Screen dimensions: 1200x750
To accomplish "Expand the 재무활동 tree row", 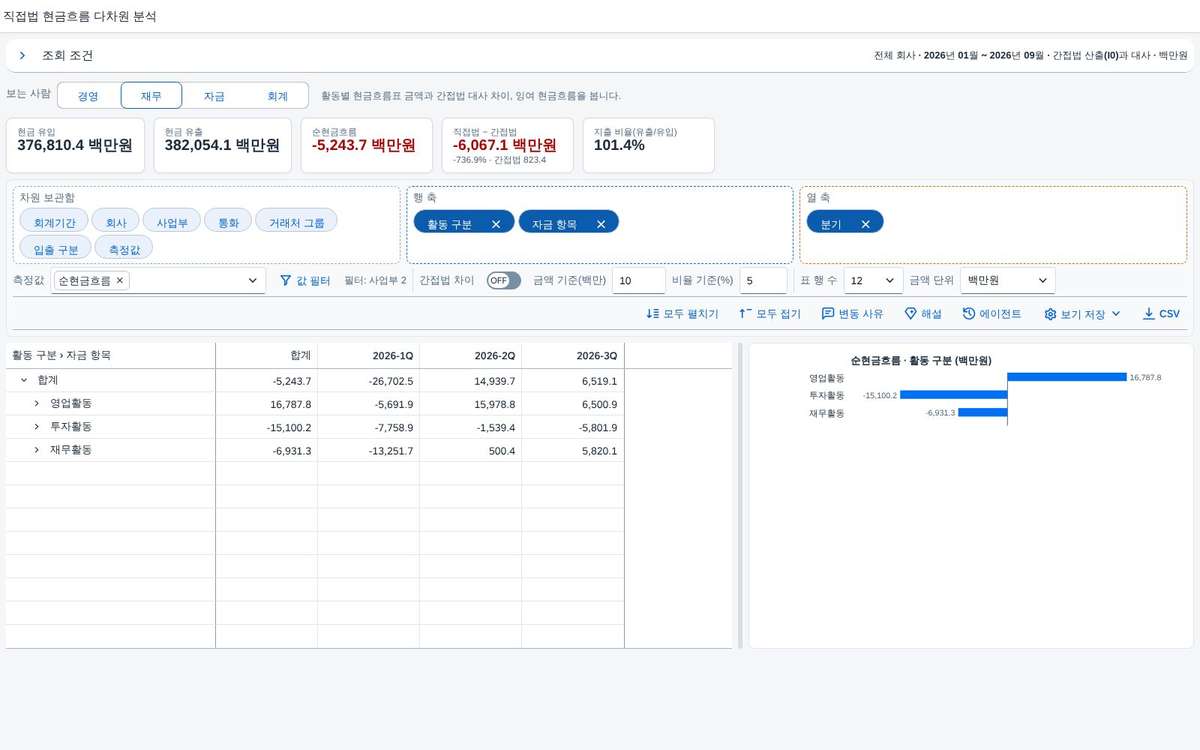I will (36, 451).
